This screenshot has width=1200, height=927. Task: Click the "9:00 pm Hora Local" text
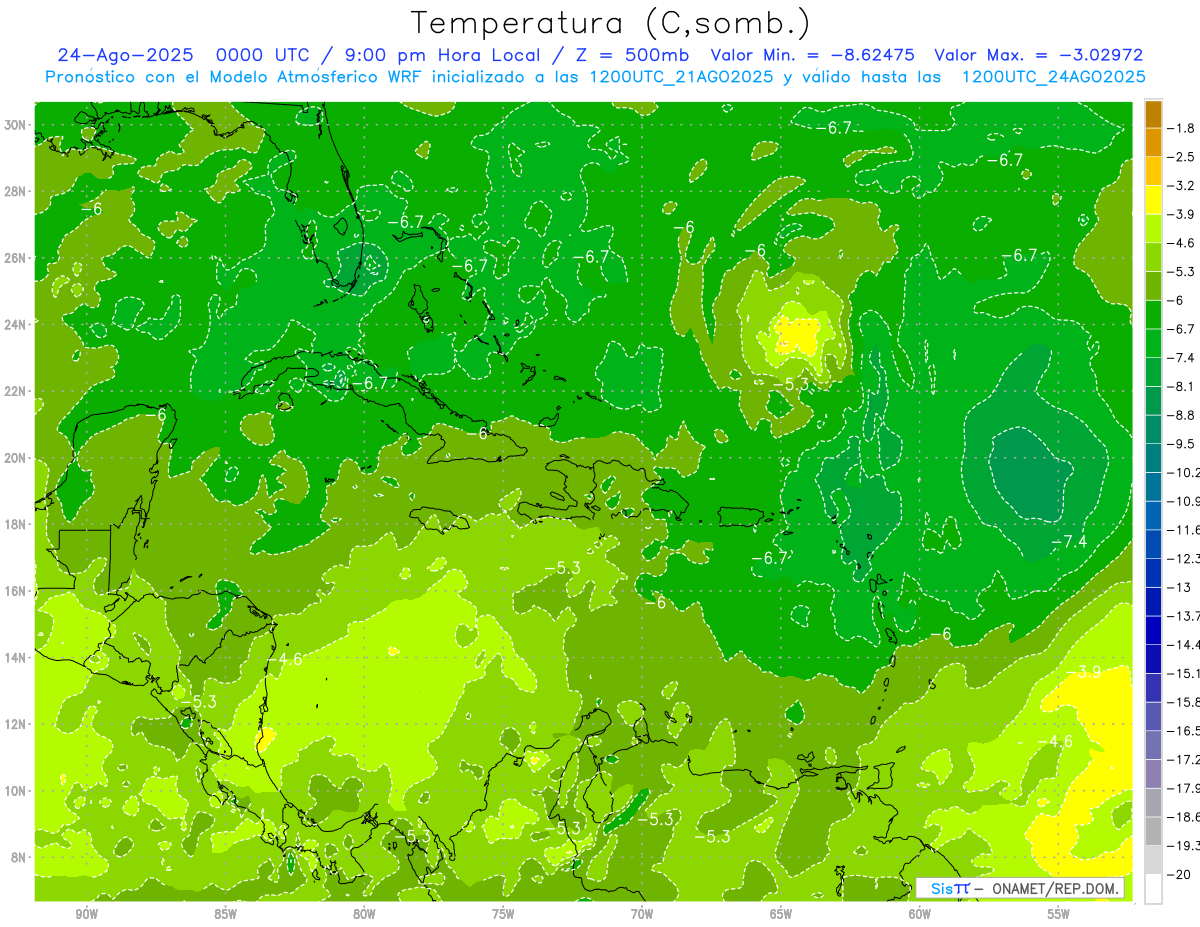point(441,55)
